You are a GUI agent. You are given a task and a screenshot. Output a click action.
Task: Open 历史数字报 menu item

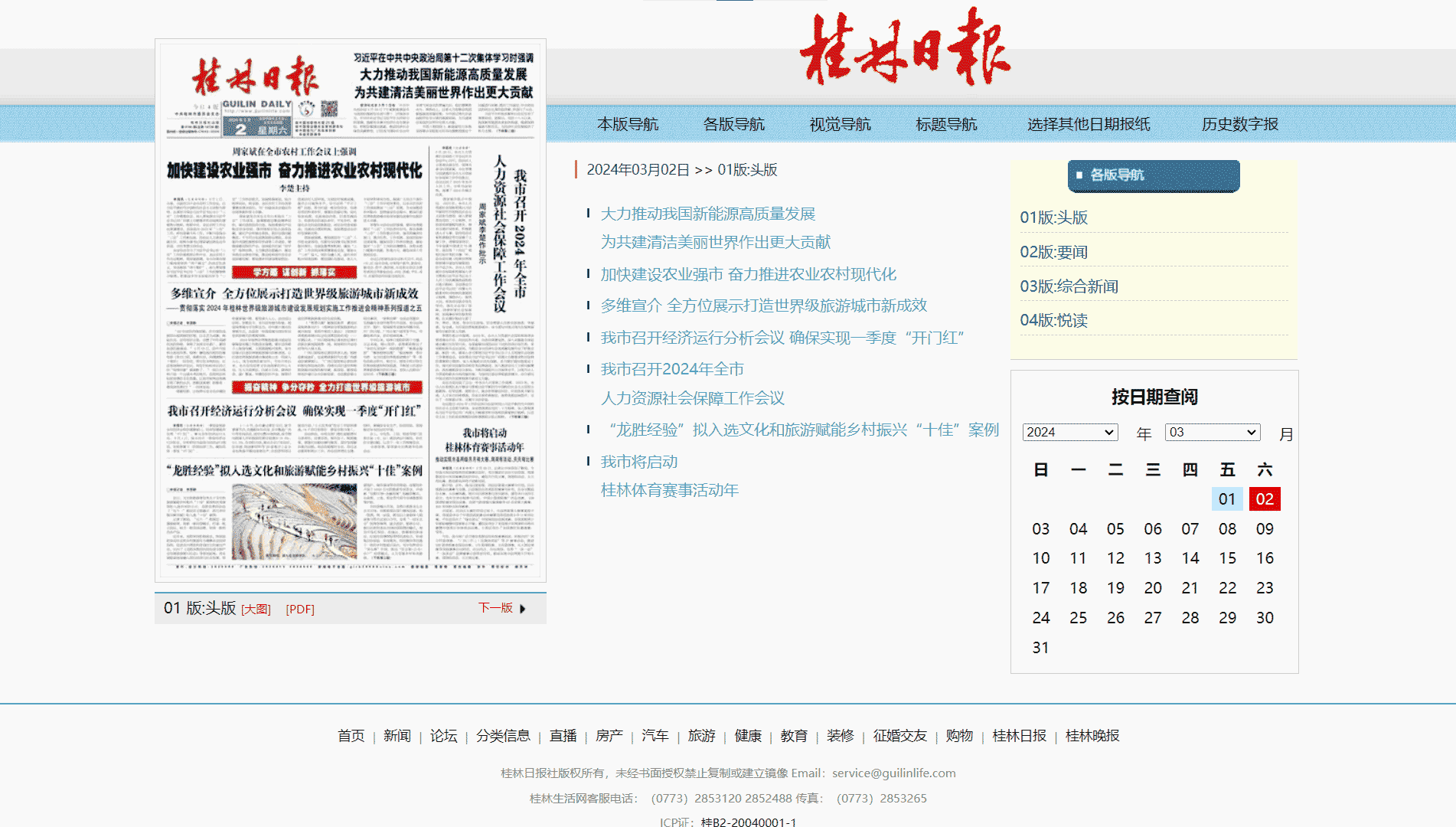pyautogui.click(x=1240, y=124)
